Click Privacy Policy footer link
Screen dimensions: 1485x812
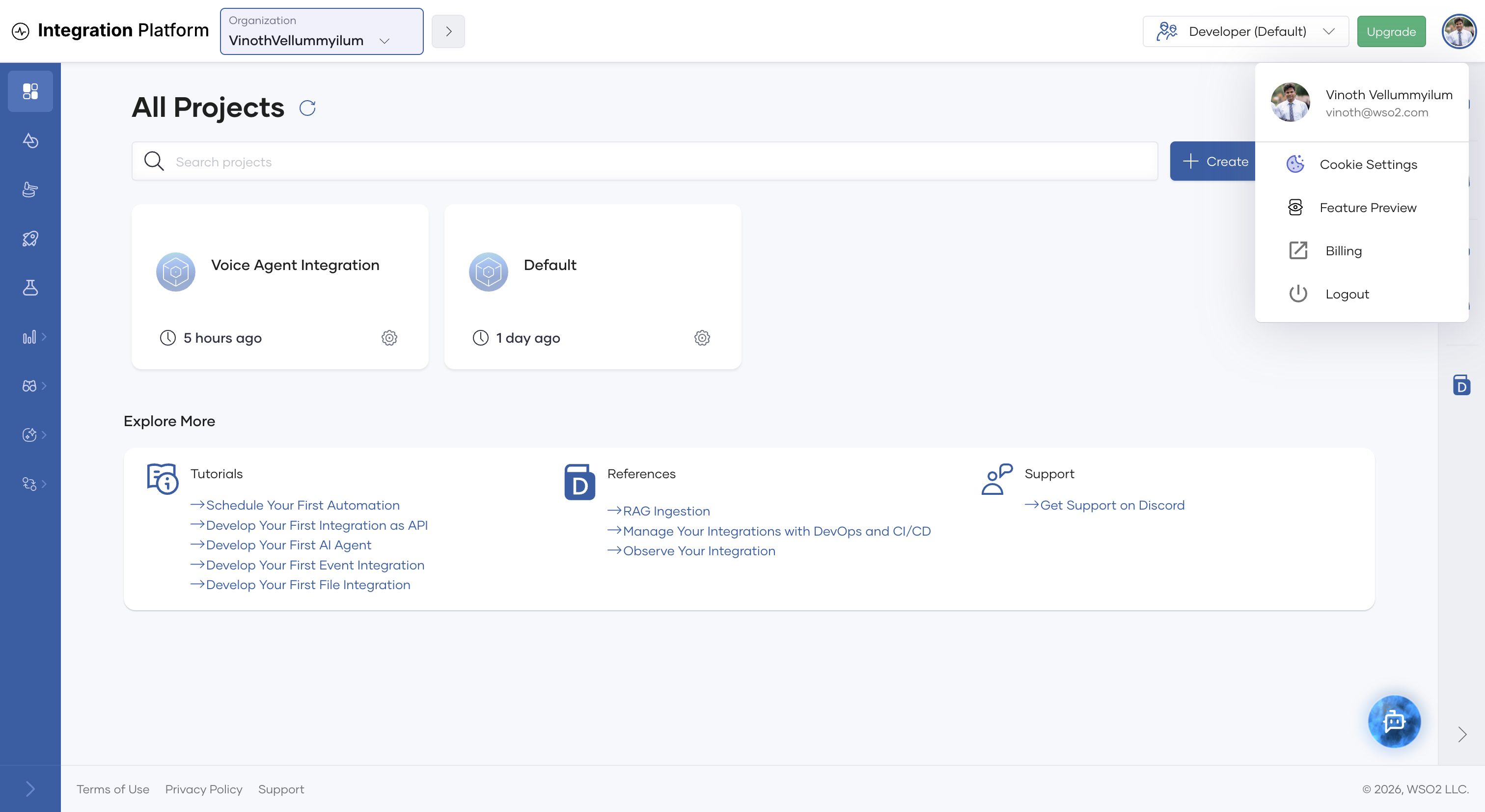click(203, 789)
